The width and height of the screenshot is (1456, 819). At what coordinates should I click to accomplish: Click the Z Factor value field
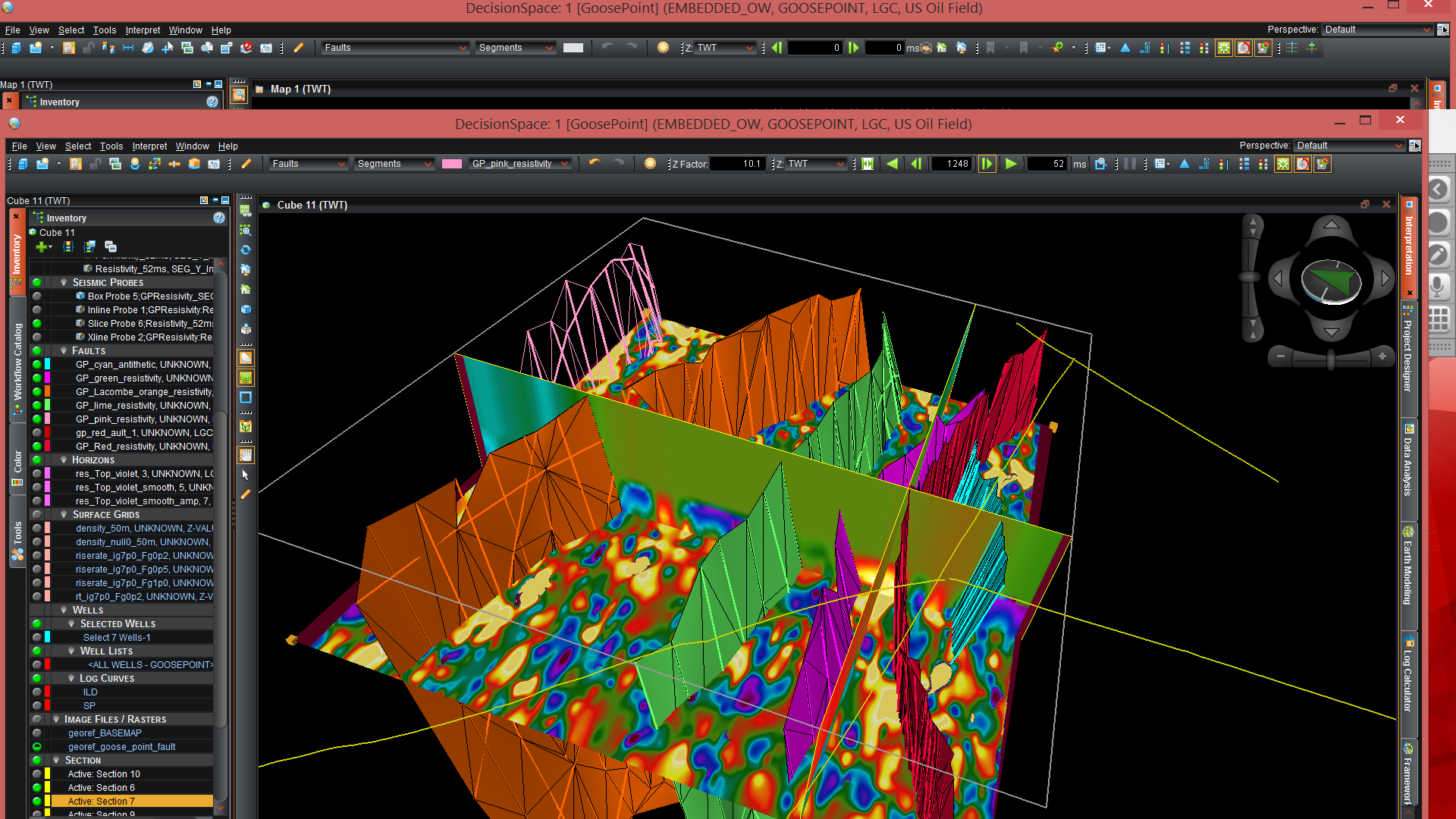click(736, 164)
